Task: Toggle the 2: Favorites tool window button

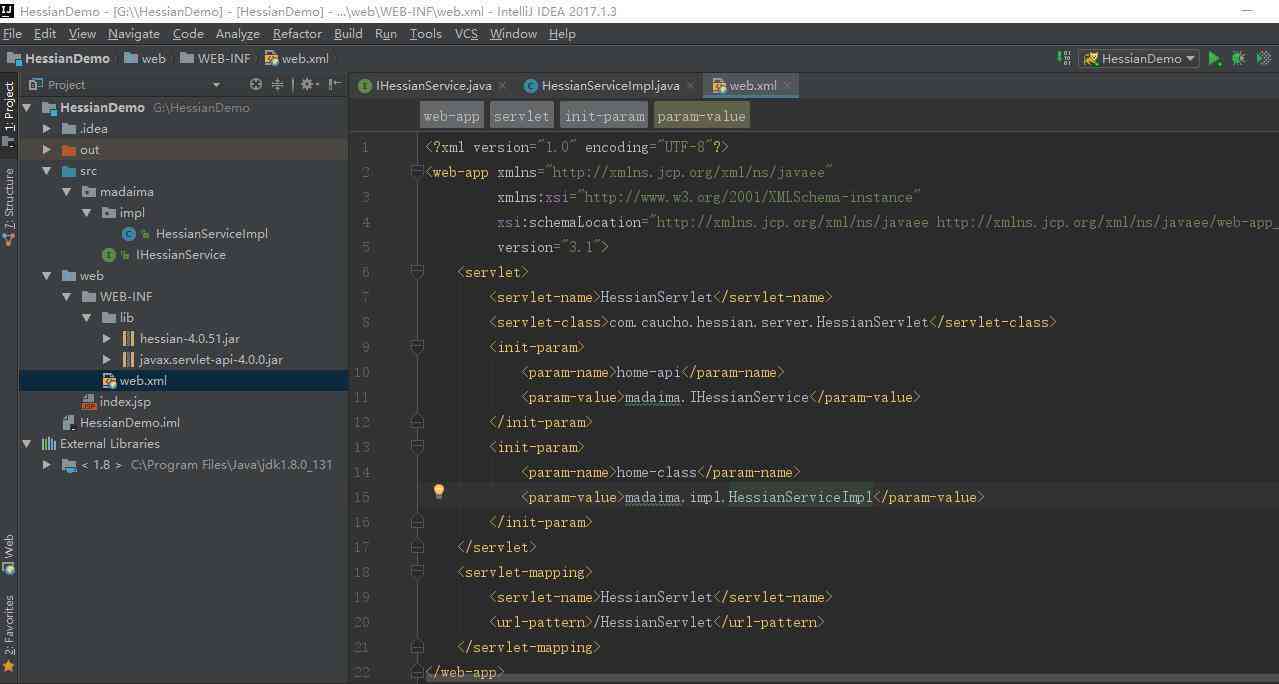Action: (9, 632)
